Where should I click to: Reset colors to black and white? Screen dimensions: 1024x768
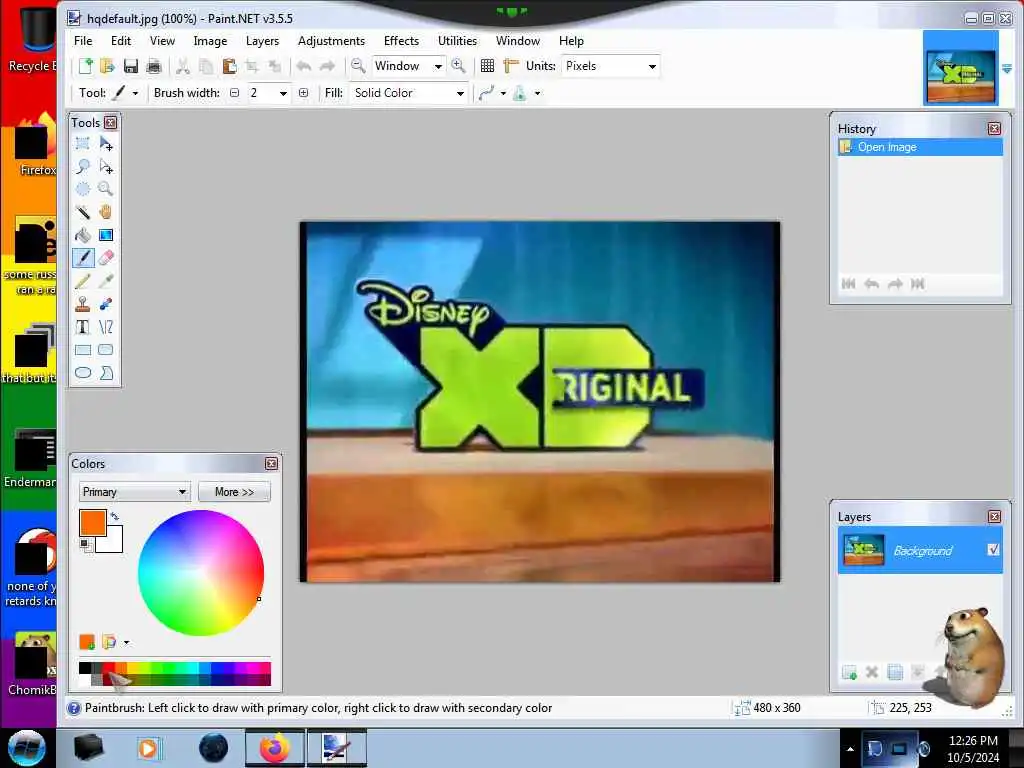tap(85, 545)
